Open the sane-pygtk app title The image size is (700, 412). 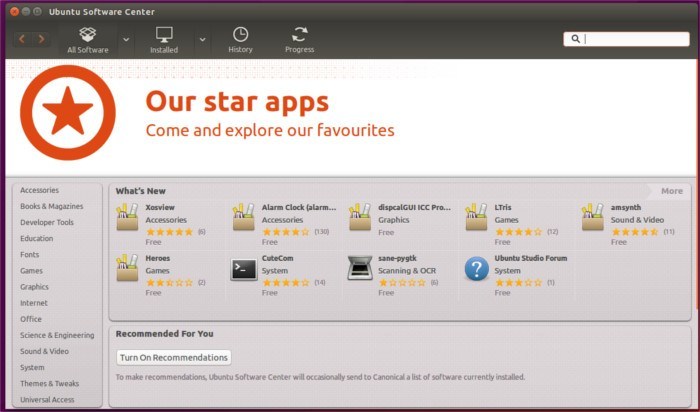point(397,258)
